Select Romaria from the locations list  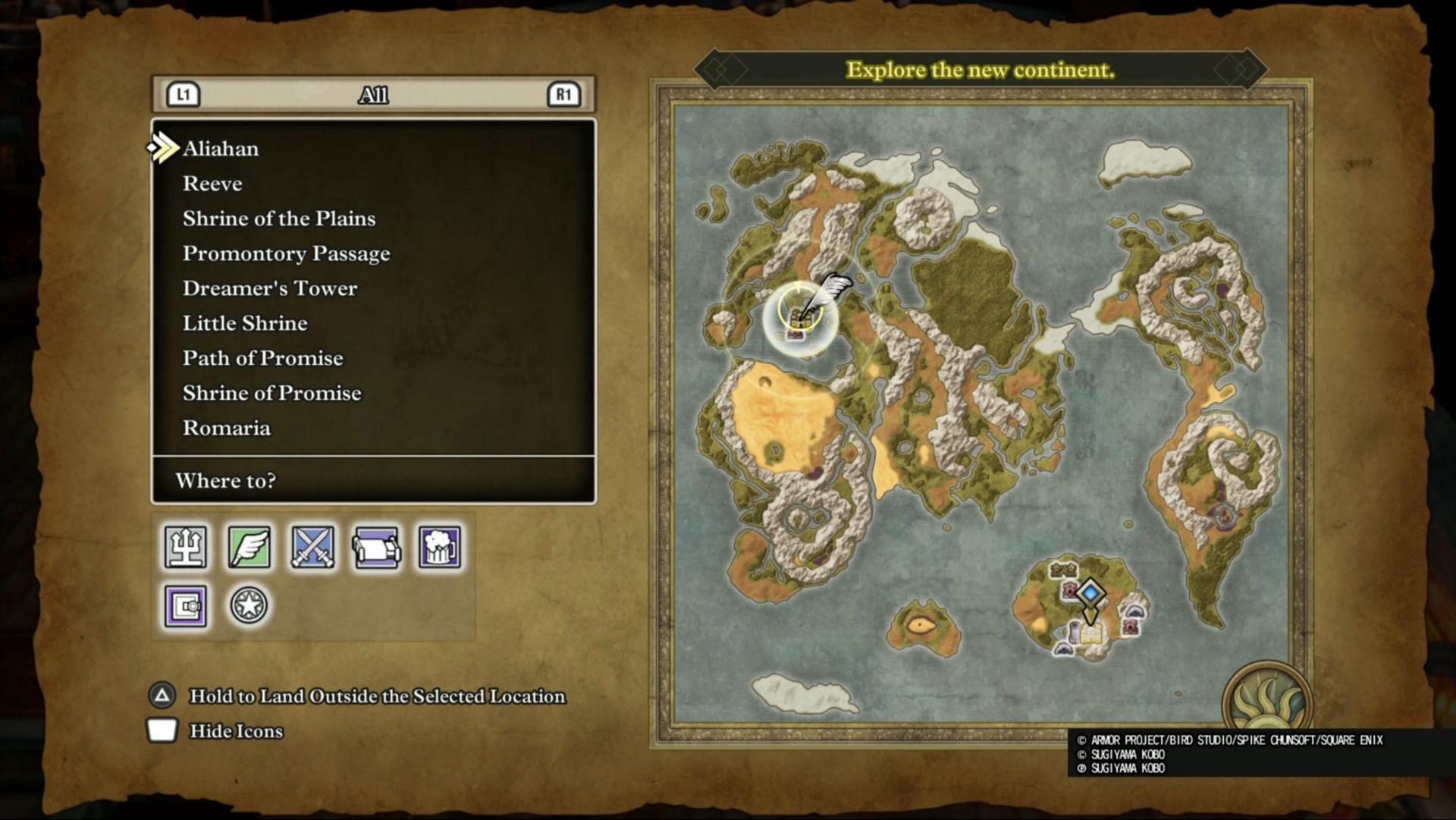227,427
